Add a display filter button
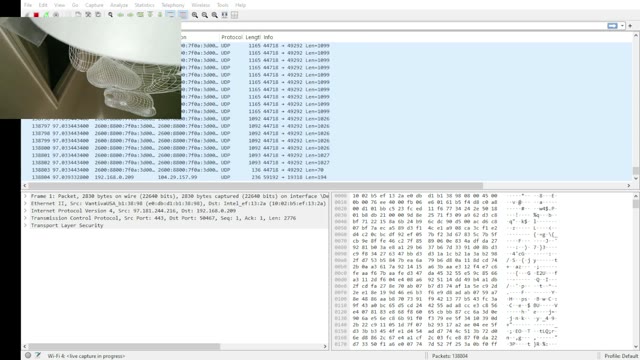The image size is (640, 360). 630,26
